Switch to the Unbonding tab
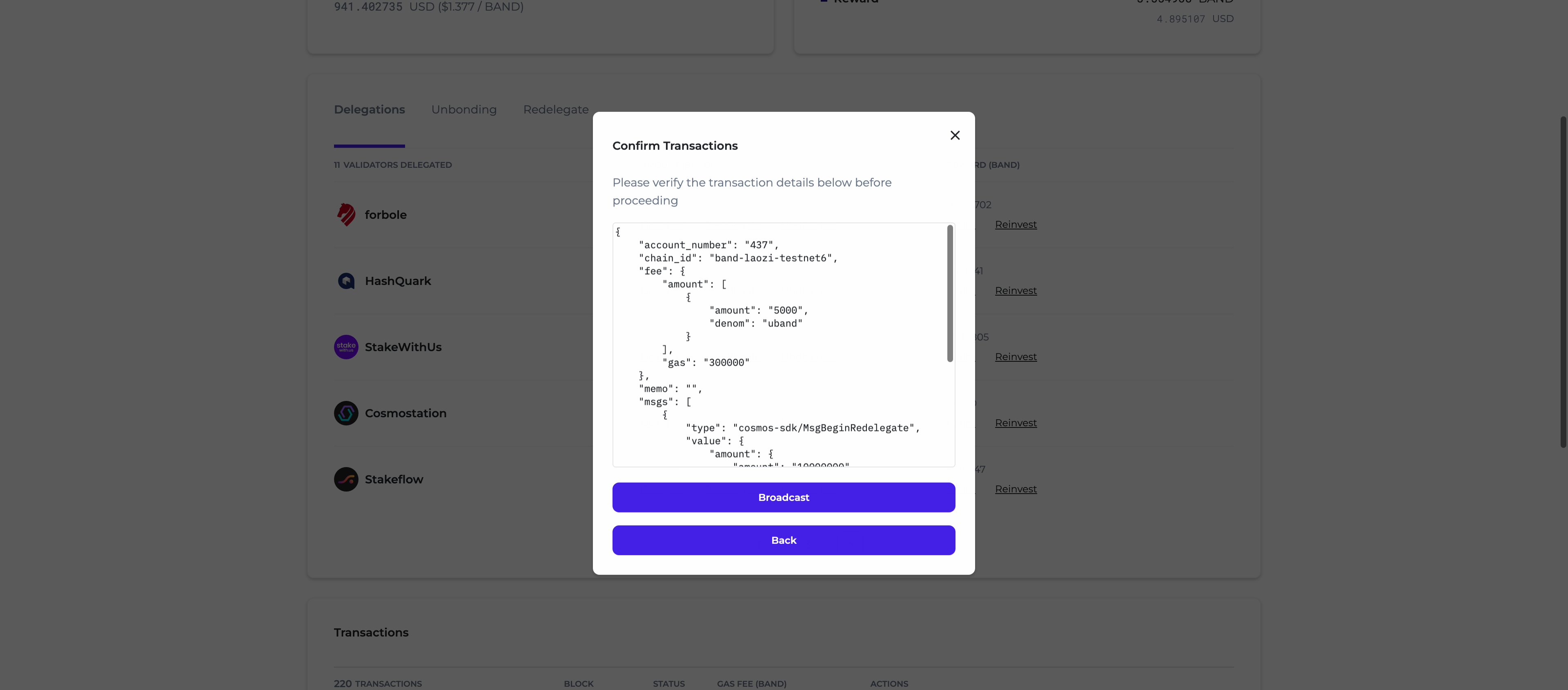The width and height of the screenshot is (1568, 690). (x=464, y=109)
